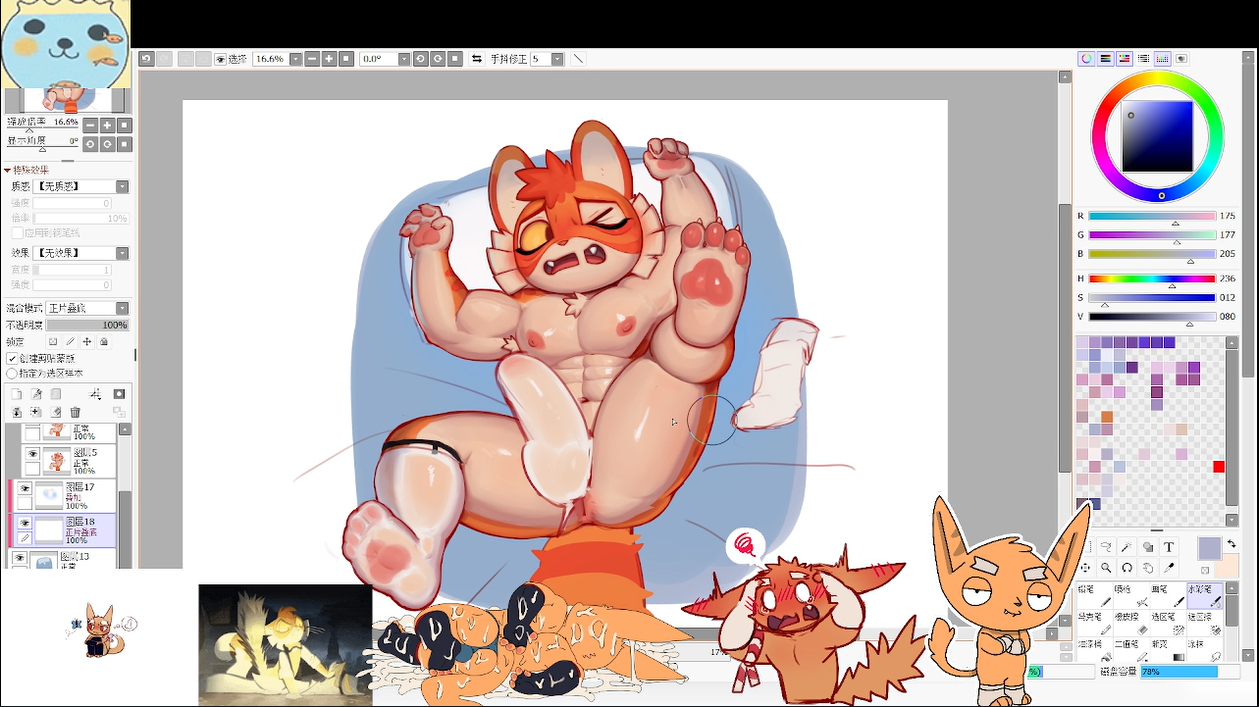Select the 图层18 layer
Screen dimensions: 1259x707
80,530
